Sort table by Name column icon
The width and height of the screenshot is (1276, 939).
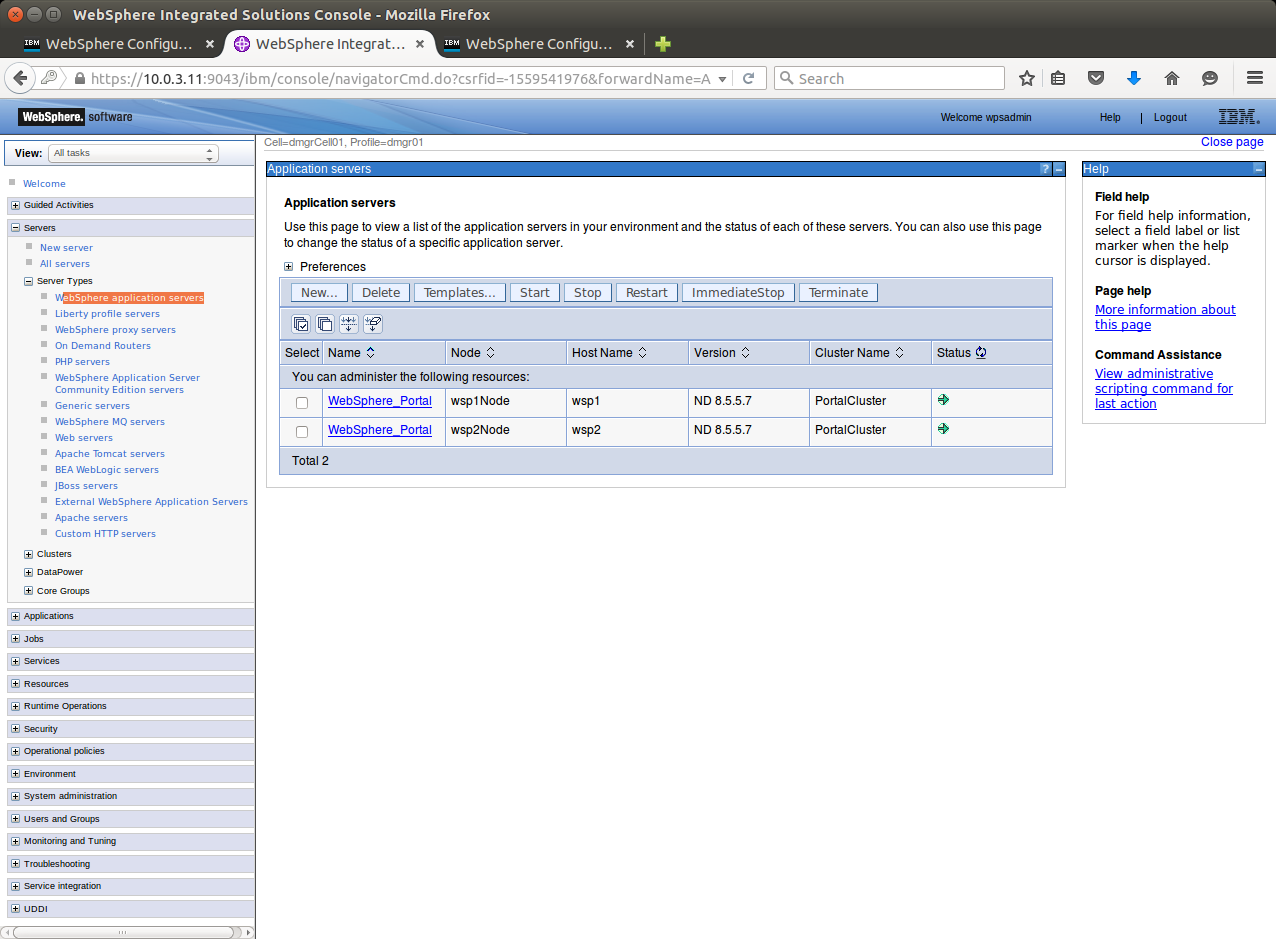pyautogui.click(x=371, y=352)
